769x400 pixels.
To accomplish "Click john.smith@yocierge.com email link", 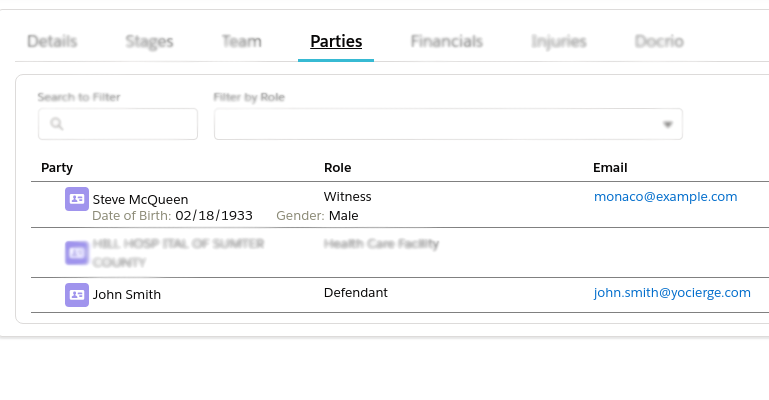I will [x=671, y=293].
